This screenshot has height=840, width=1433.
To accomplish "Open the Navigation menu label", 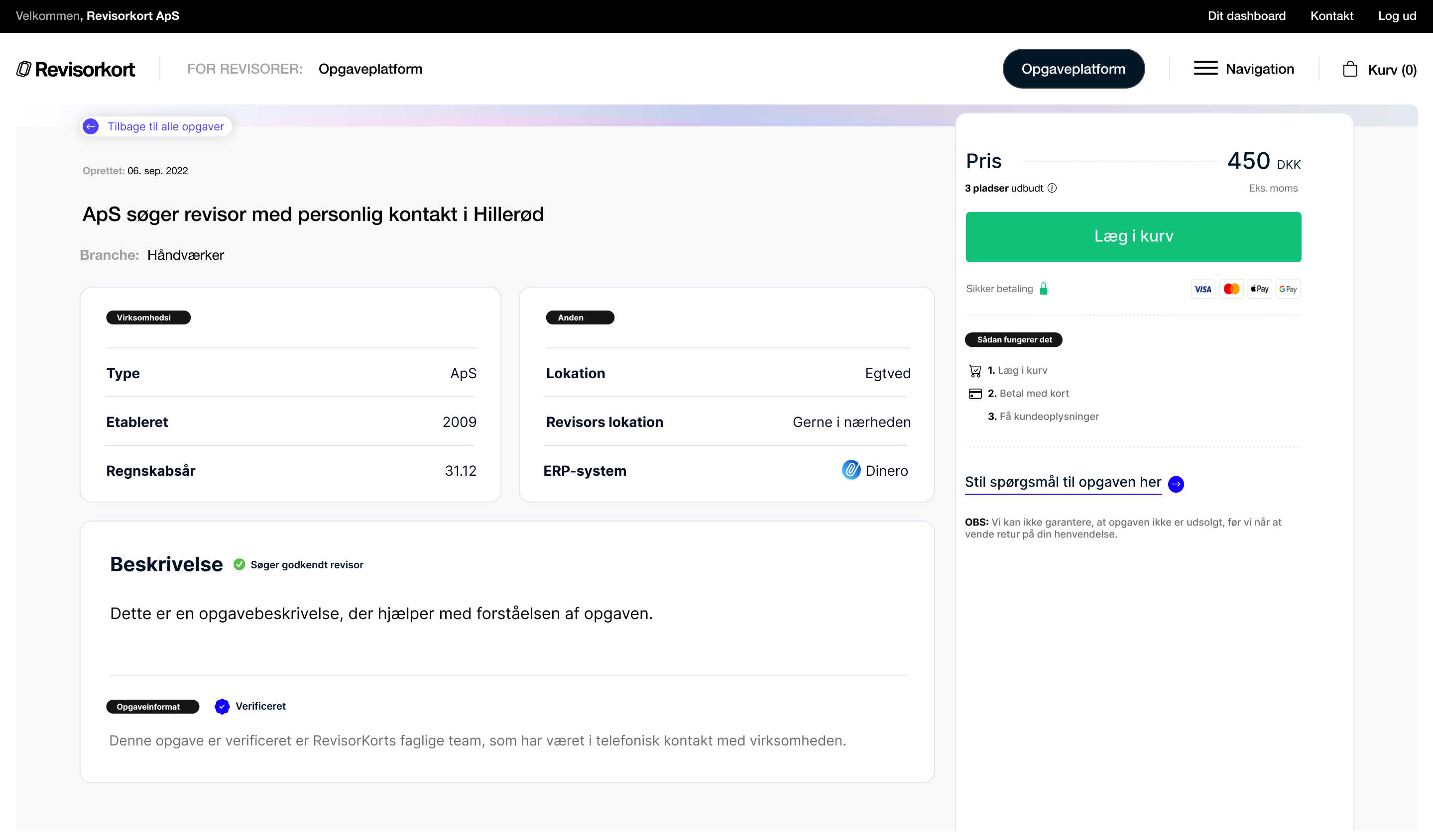I will coord(1260,69).
